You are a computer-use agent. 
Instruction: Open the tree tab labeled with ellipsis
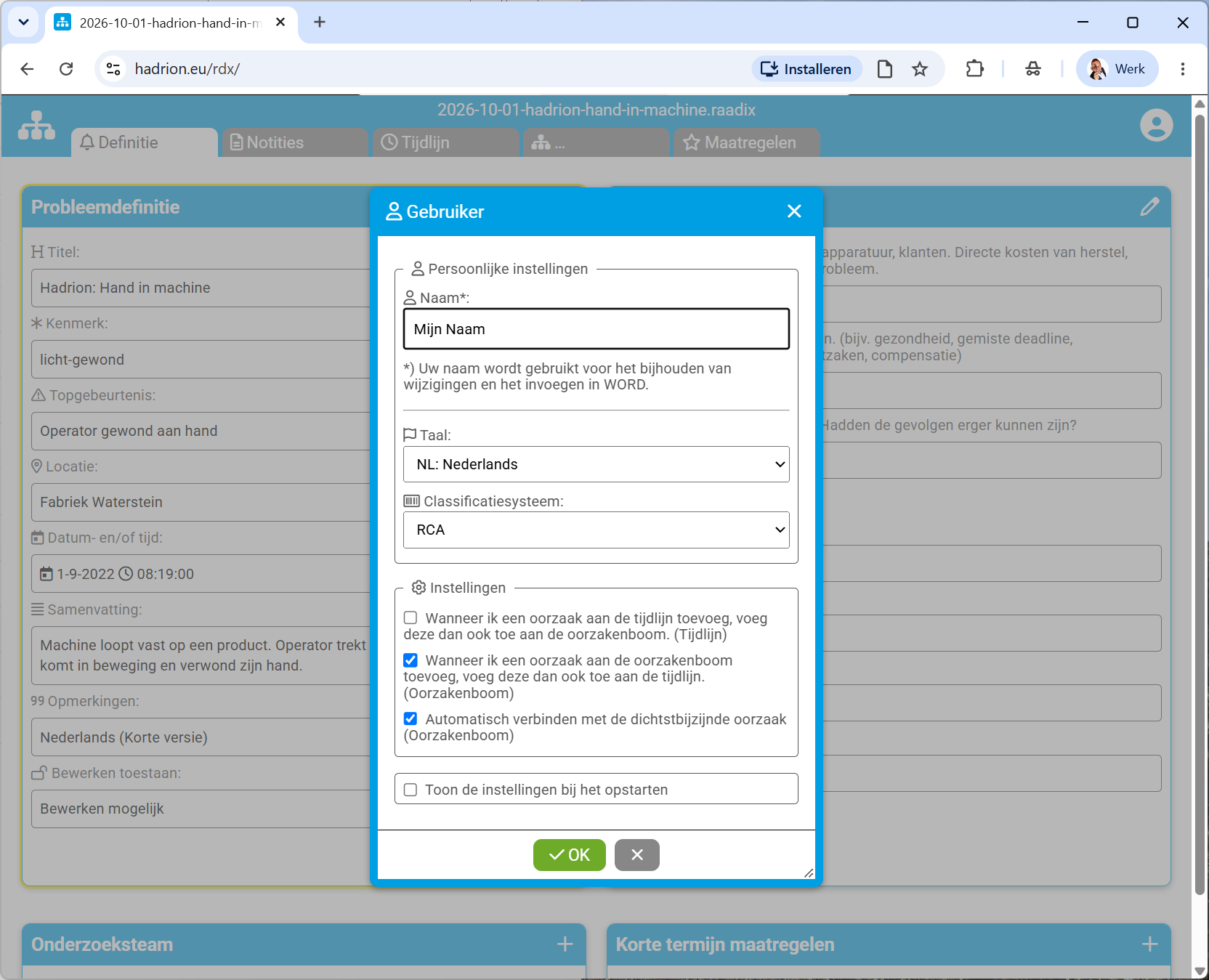tap(596, 142)
